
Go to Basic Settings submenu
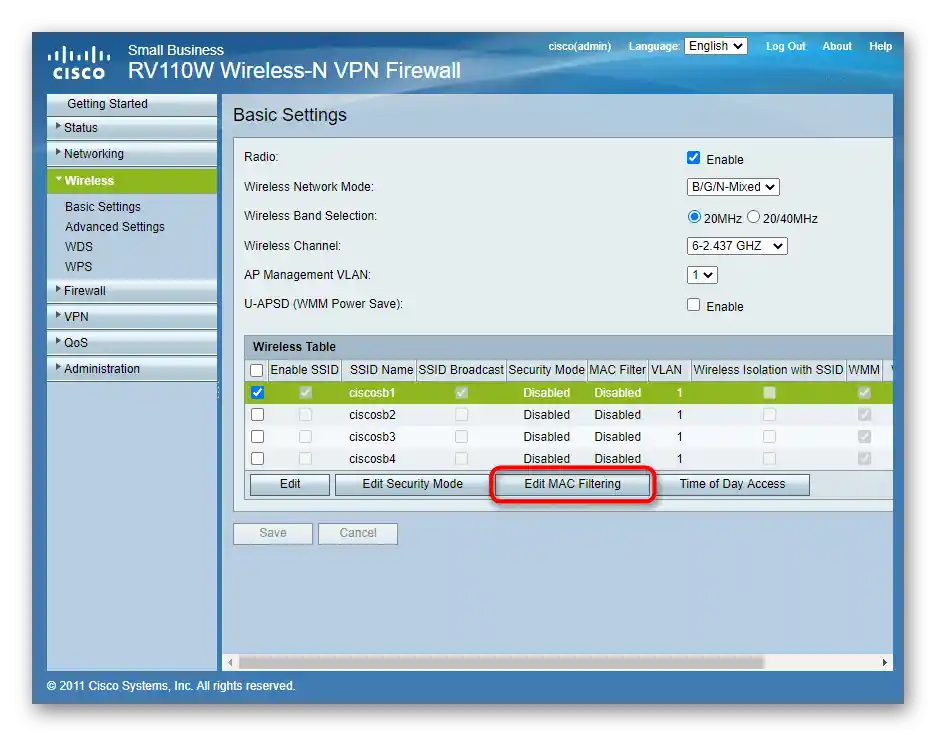pos(103,207)
